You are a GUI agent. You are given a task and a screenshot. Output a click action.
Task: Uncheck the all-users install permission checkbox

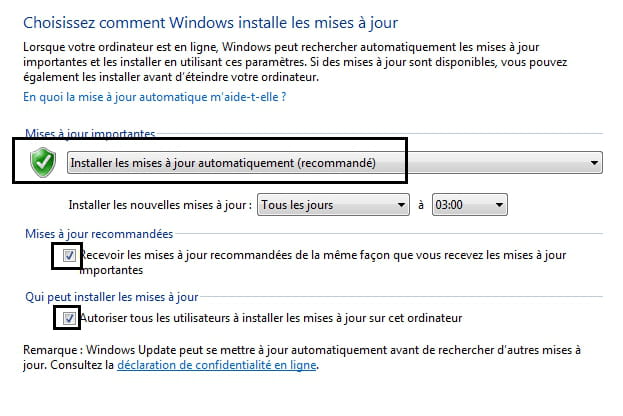point(69,318)
